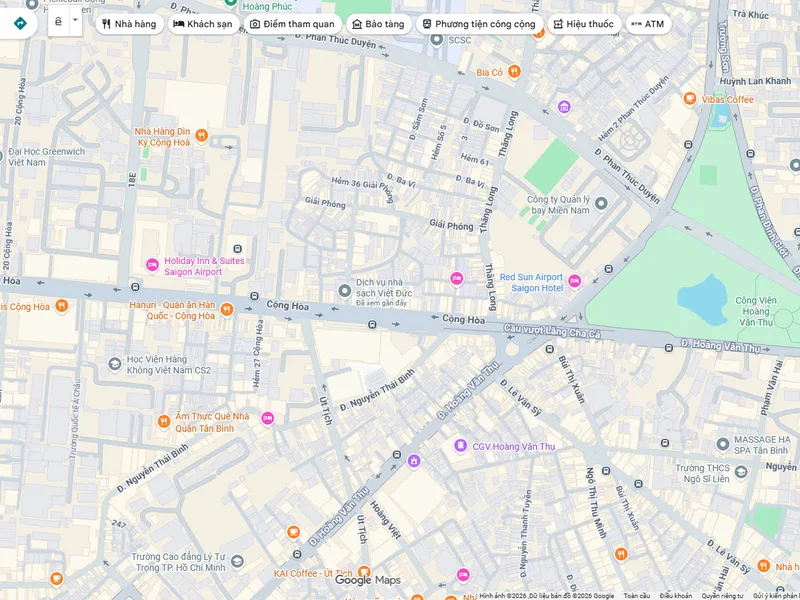Open Holiday Inn & Suites Saigon Airport pin
800x600 pixels.
[152, 265]
